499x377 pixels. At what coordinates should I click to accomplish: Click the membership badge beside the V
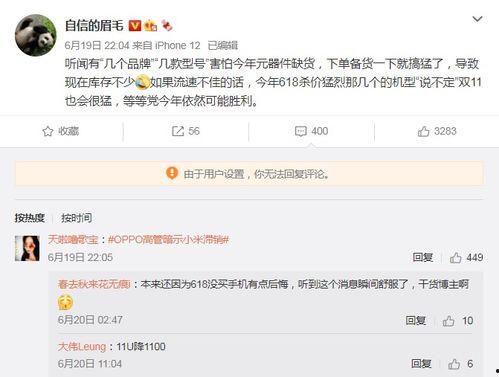150,25
